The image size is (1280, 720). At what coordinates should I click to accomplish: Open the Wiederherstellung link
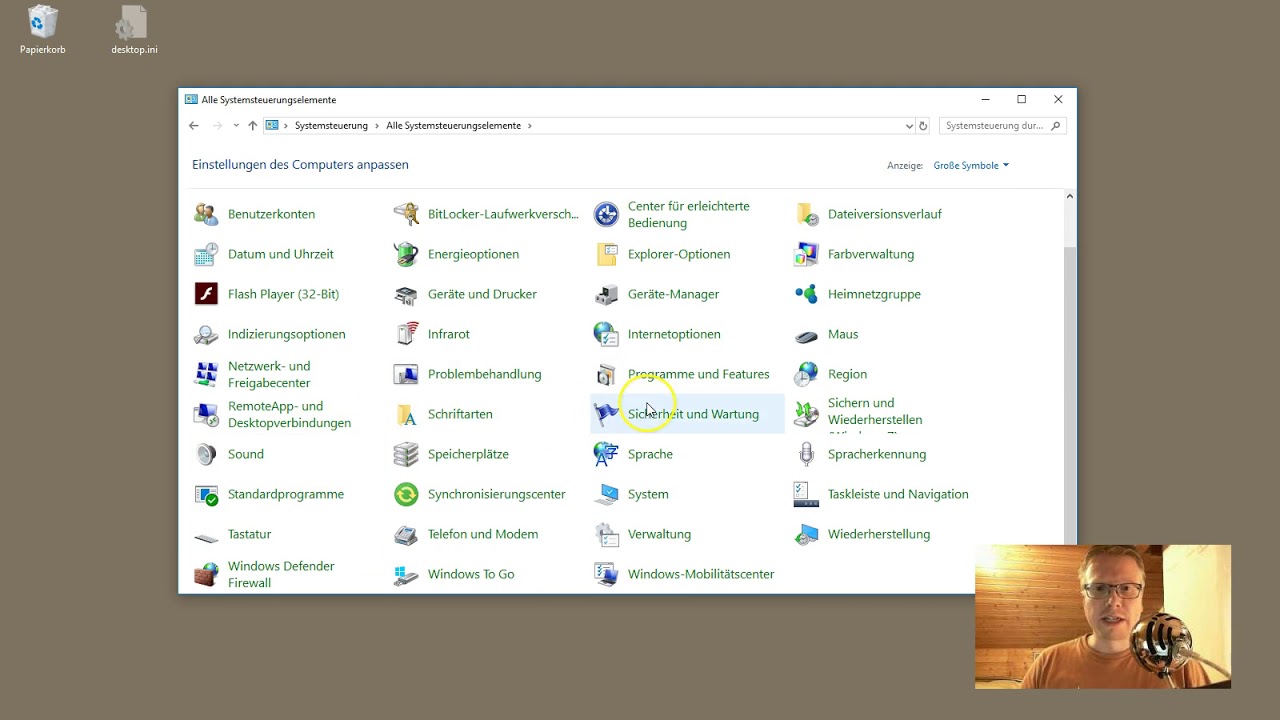coord(879,534)
